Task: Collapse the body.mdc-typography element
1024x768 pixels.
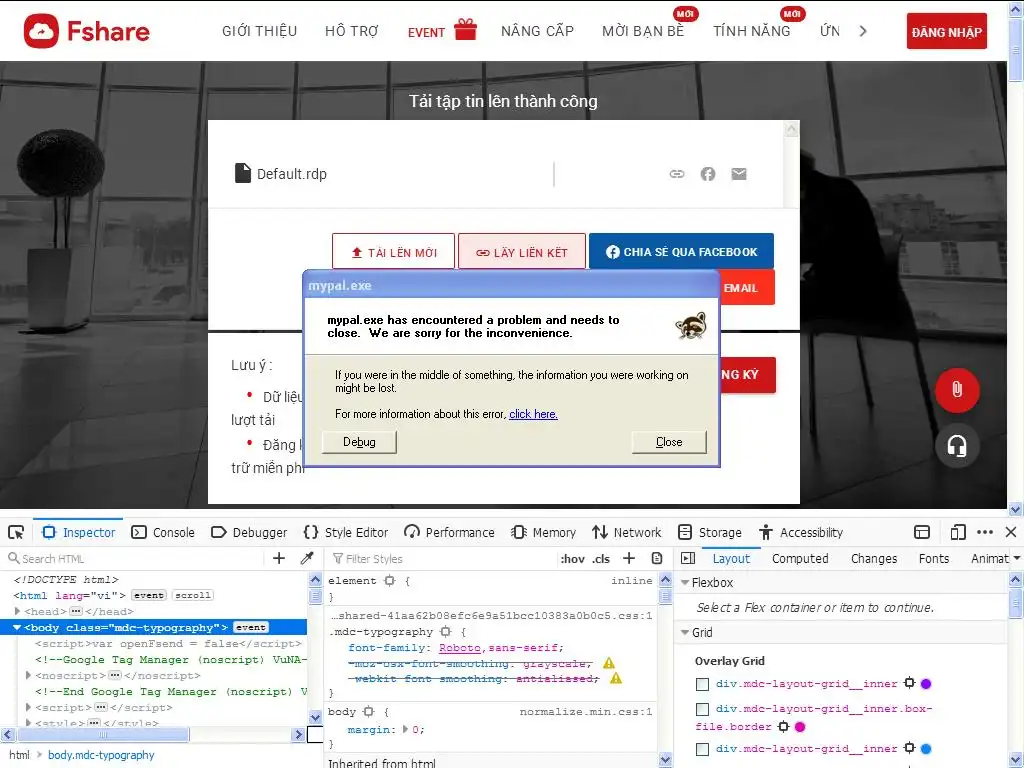Action: (17, 628)
